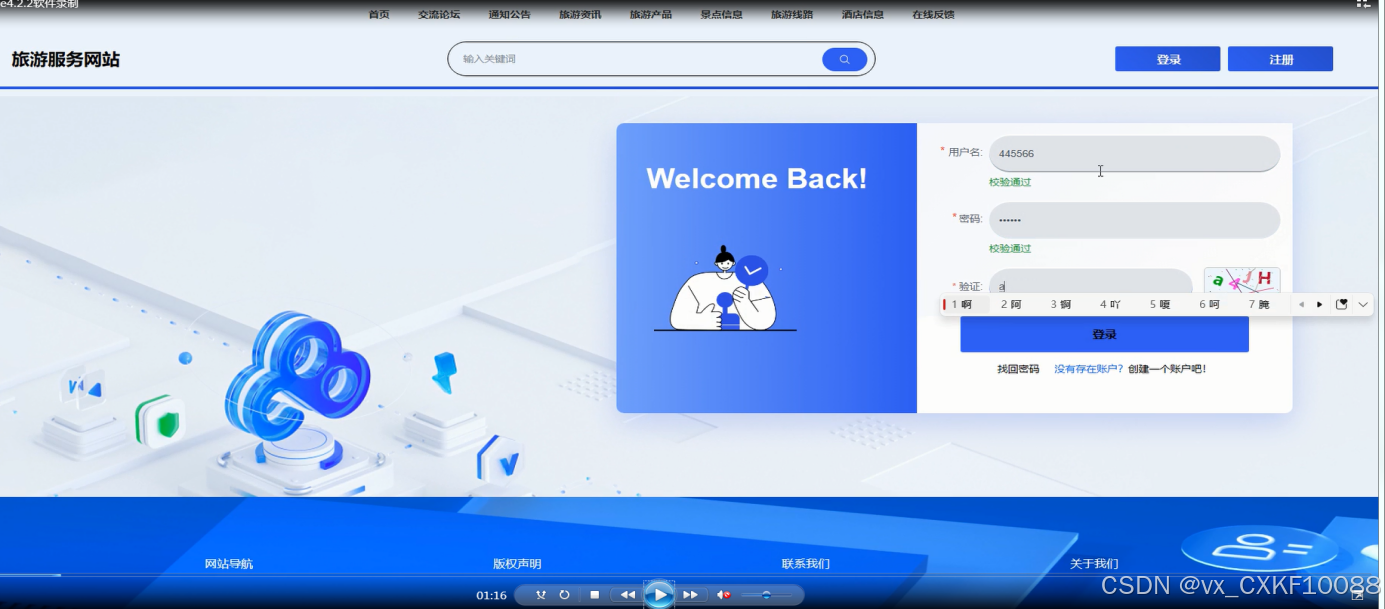Open the 交流论坛 nav item
This screenshot has width=1385, height=609.
click(x=439, y=15)
